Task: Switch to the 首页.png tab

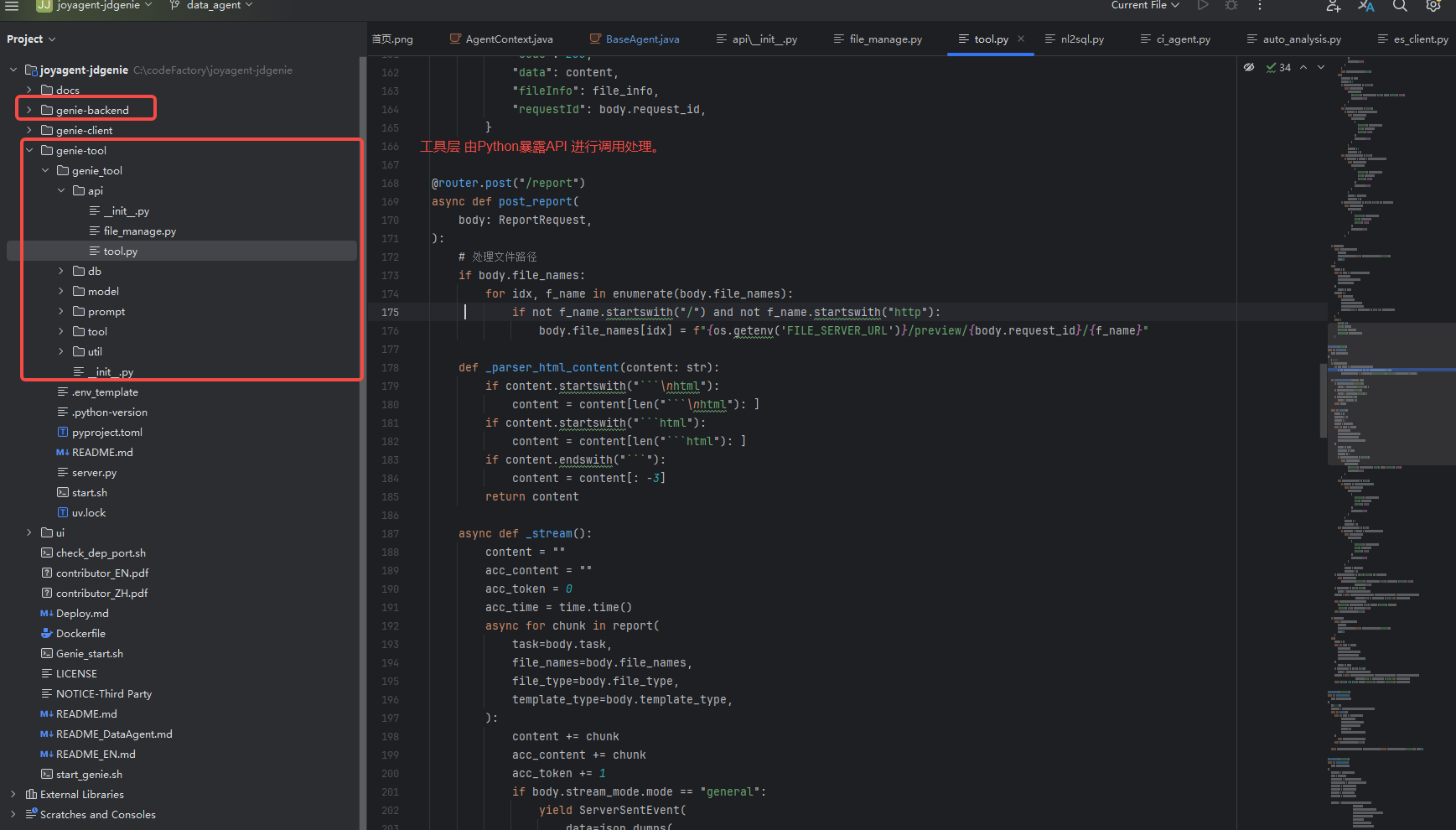Action: click(x=392, y=39)
